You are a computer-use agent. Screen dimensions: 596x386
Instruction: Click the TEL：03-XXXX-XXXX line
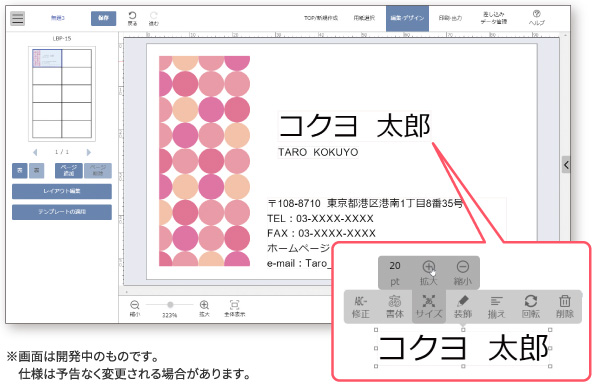[320, 218]
